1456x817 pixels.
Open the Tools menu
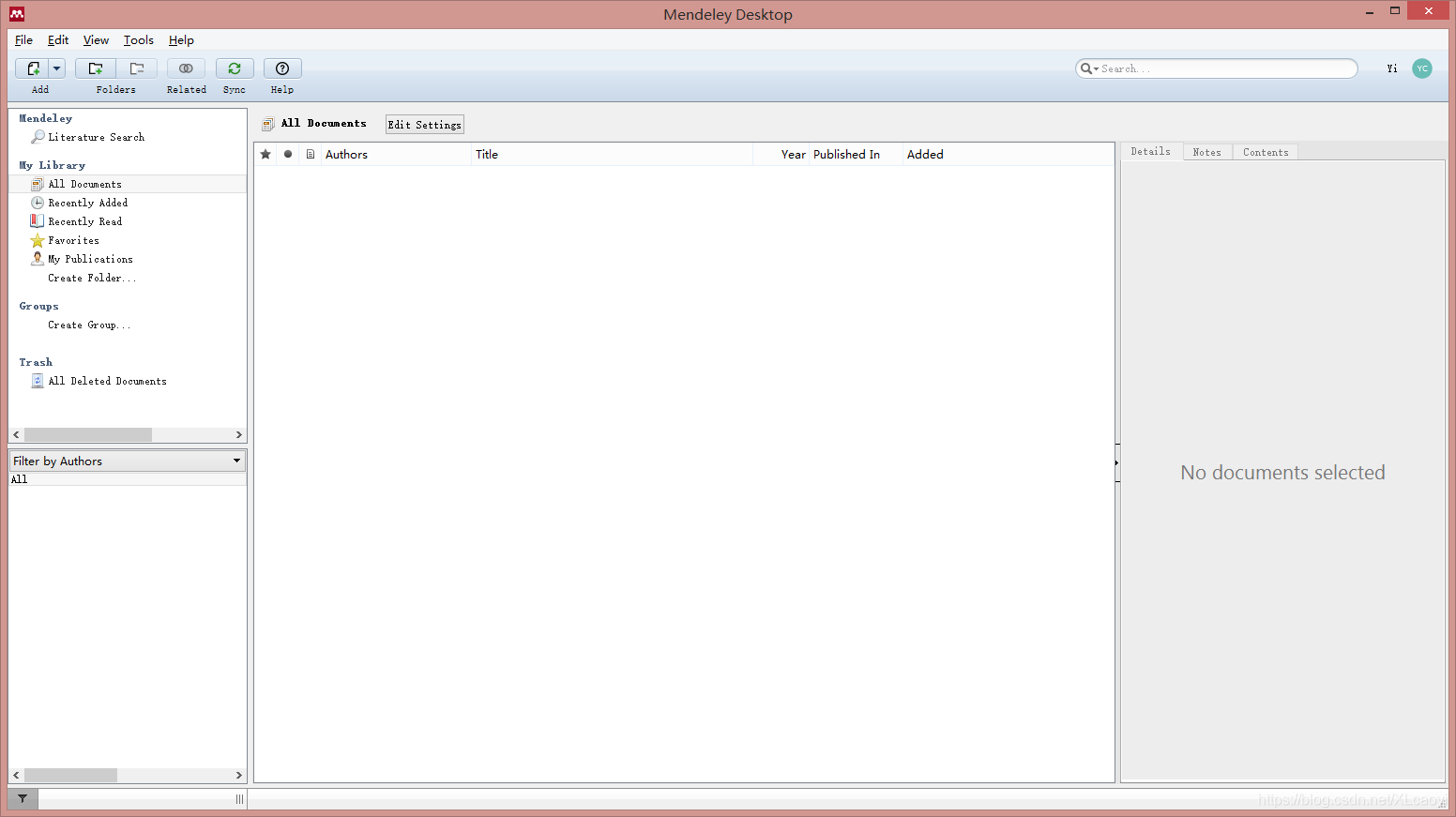click(139, 40)
